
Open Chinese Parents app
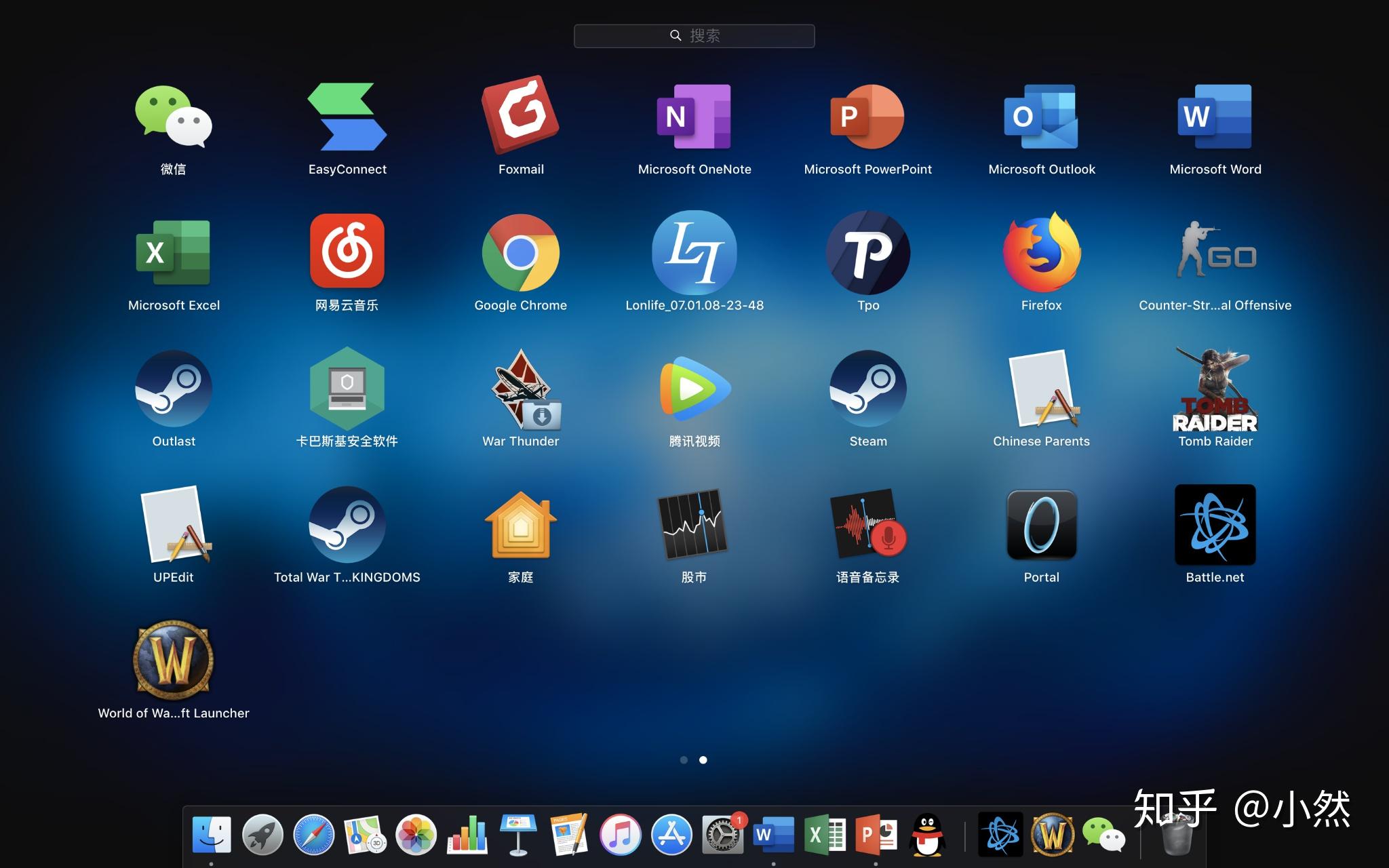click(x=1043, y=389)
